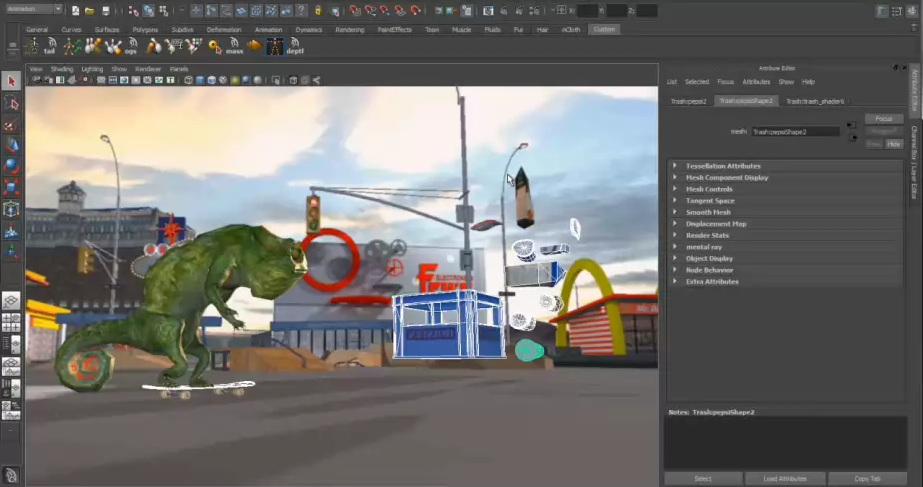Screen dimensions: 923x487
Task: Click the Select button
Action: tap(703, 479)
